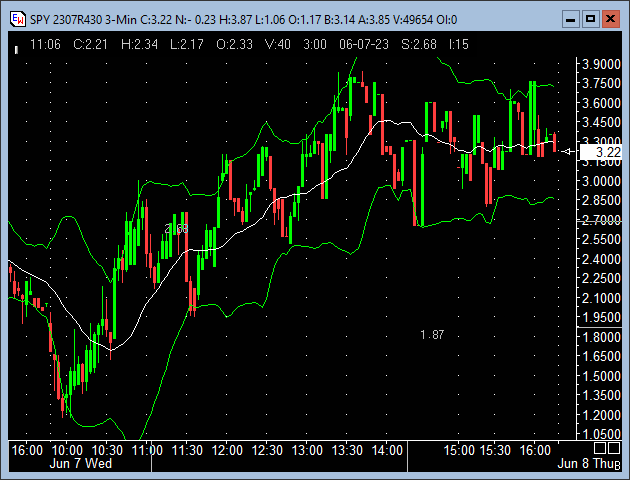630x480 pixels.
Task: Click the 11:30 time axis label
Action: [x=187, y=450]
